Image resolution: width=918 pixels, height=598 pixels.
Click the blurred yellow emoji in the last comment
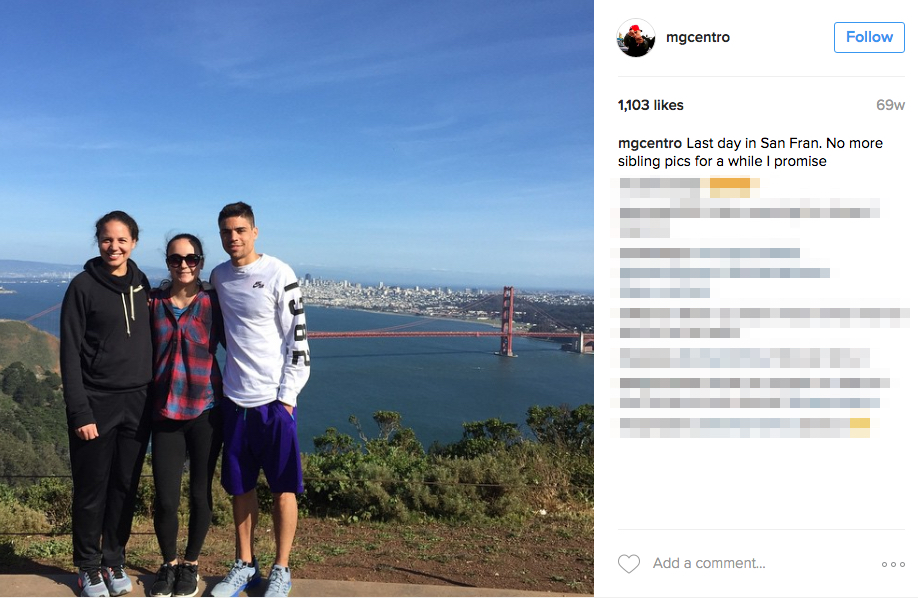860,427
